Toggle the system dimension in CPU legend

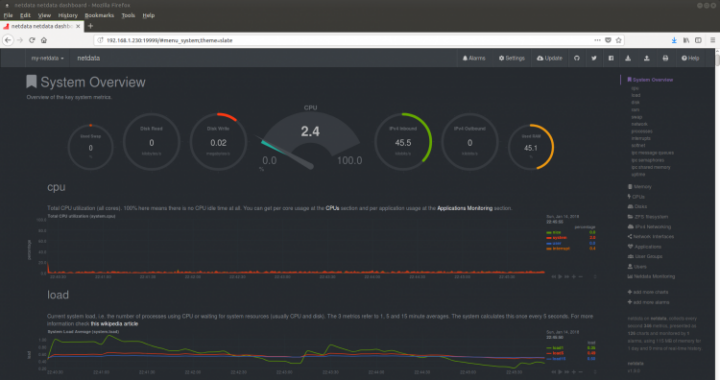[557, 238]
